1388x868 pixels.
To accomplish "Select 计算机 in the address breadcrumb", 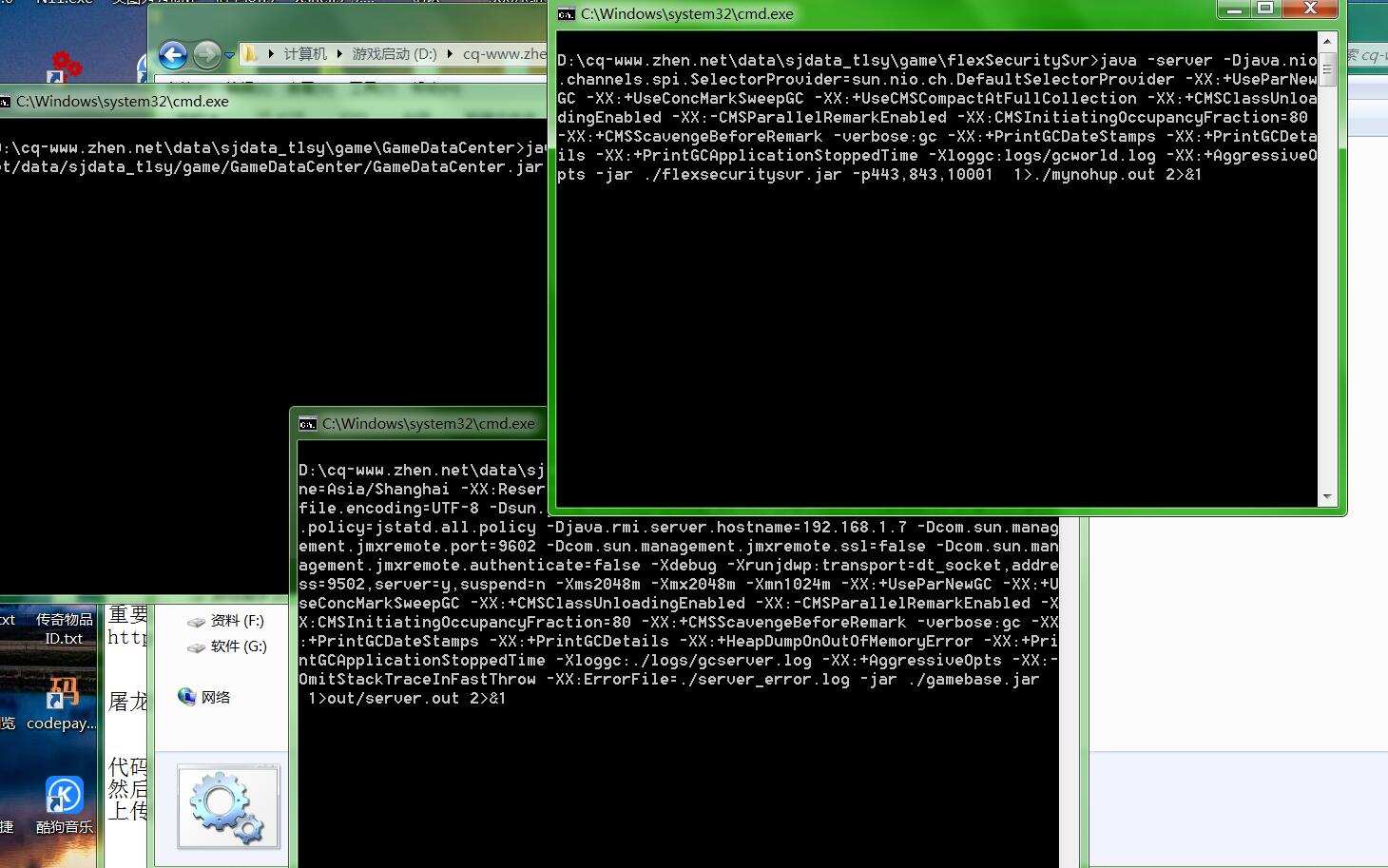I will (x=304, y=54).
